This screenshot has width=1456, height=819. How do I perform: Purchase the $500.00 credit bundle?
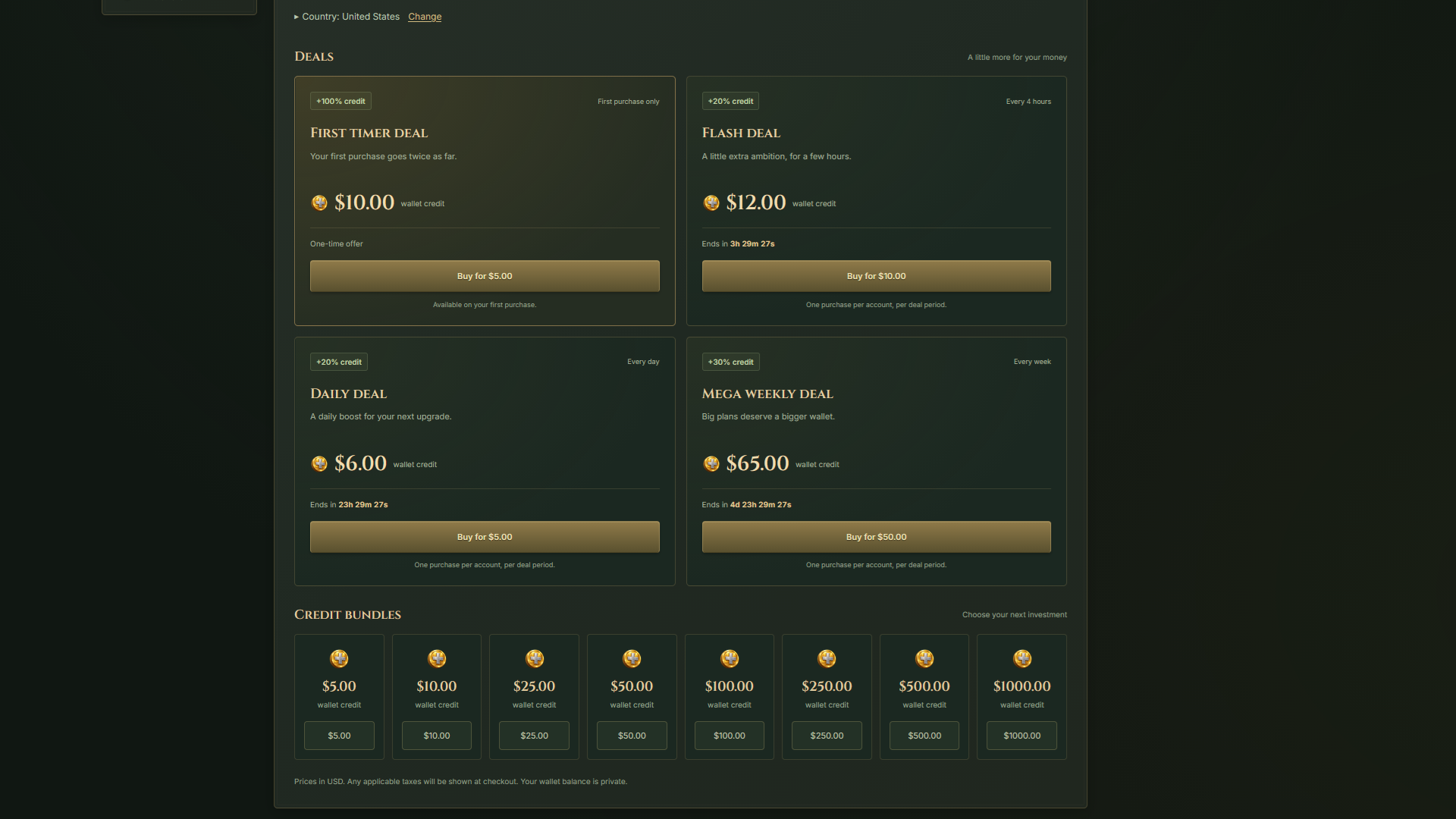(x=924, y=736)
